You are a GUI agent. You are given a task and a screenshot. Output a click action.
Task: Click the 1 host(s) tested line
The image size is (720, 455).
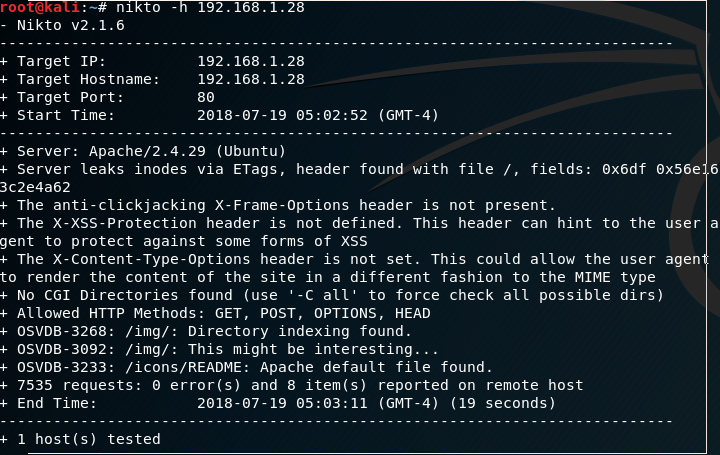click(80, 439)
